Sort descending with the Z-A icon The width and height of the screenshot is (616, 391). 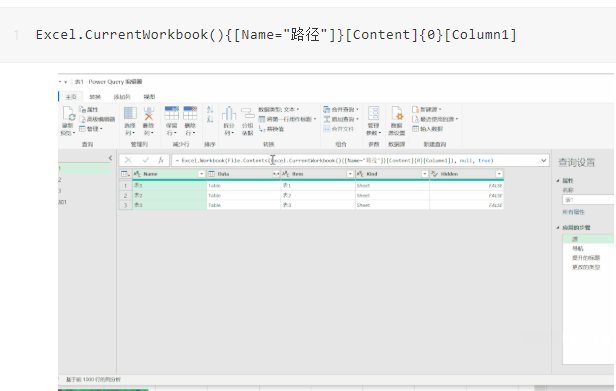[x=210, y=119]
